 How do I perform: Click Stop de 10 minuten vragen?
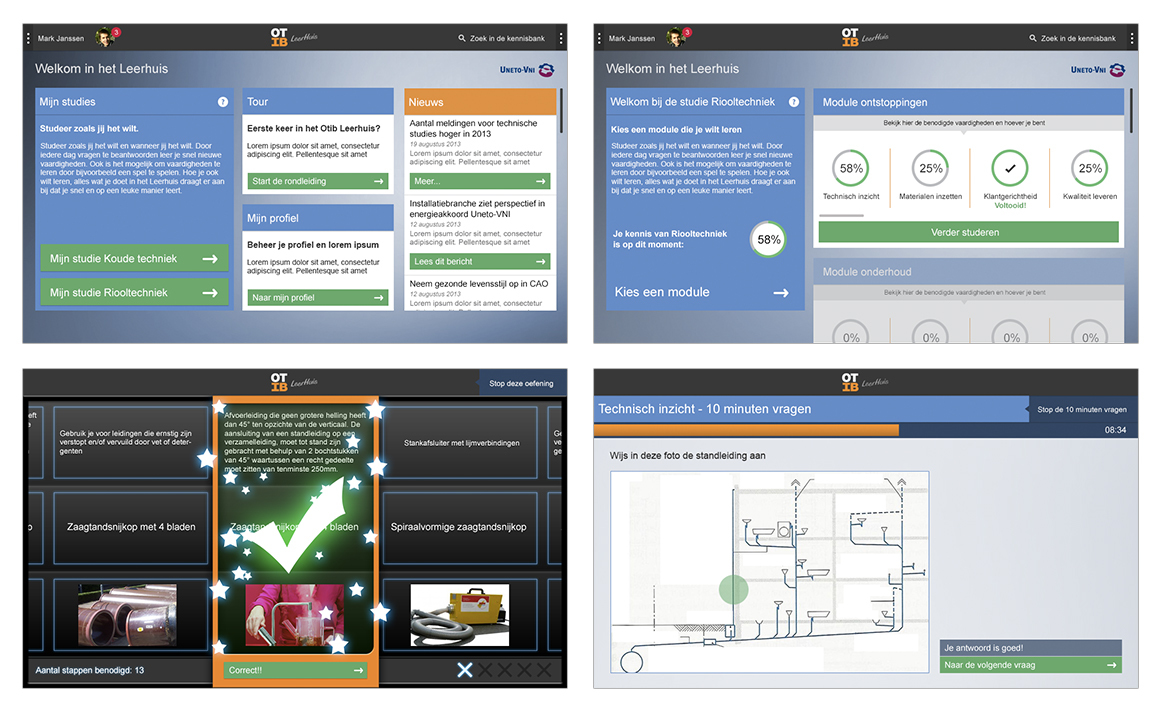[x=1081, y=409]
